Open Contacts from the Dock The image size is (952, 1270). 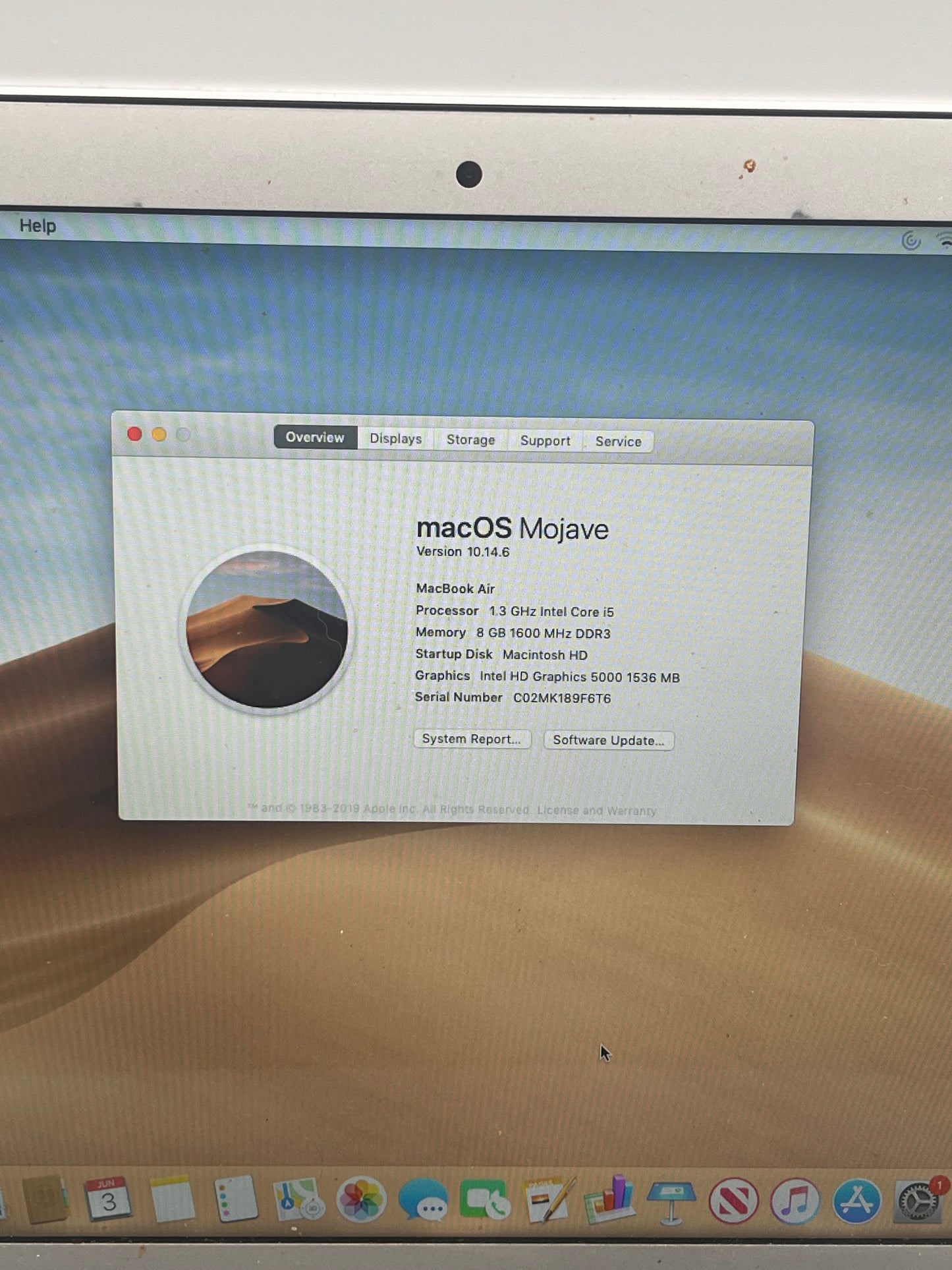44,1200
